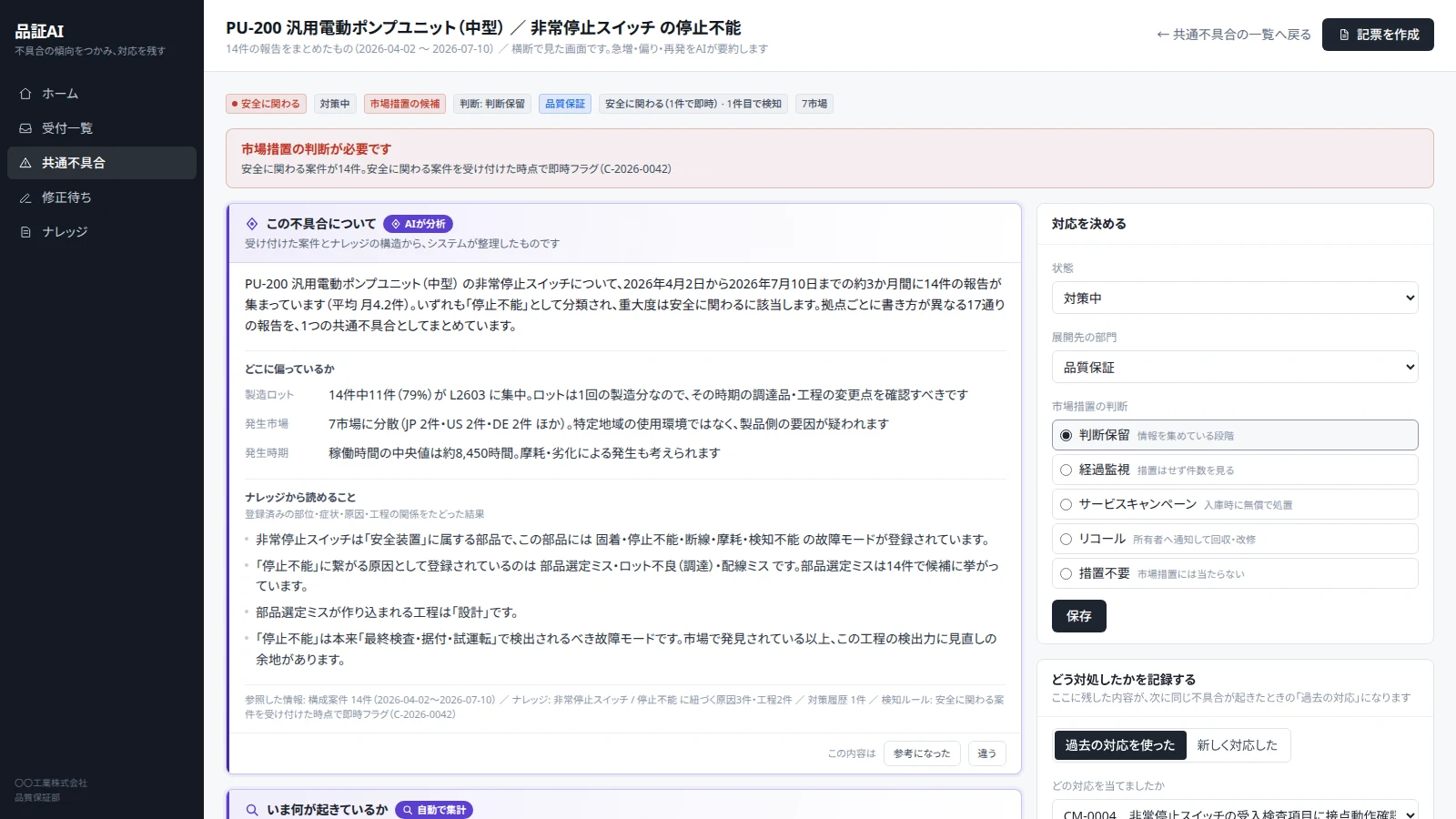The height and width of the screenshot is (819, 1456).
Task: Open 修正待ち in the sidebar
Action: pos(102,197)
